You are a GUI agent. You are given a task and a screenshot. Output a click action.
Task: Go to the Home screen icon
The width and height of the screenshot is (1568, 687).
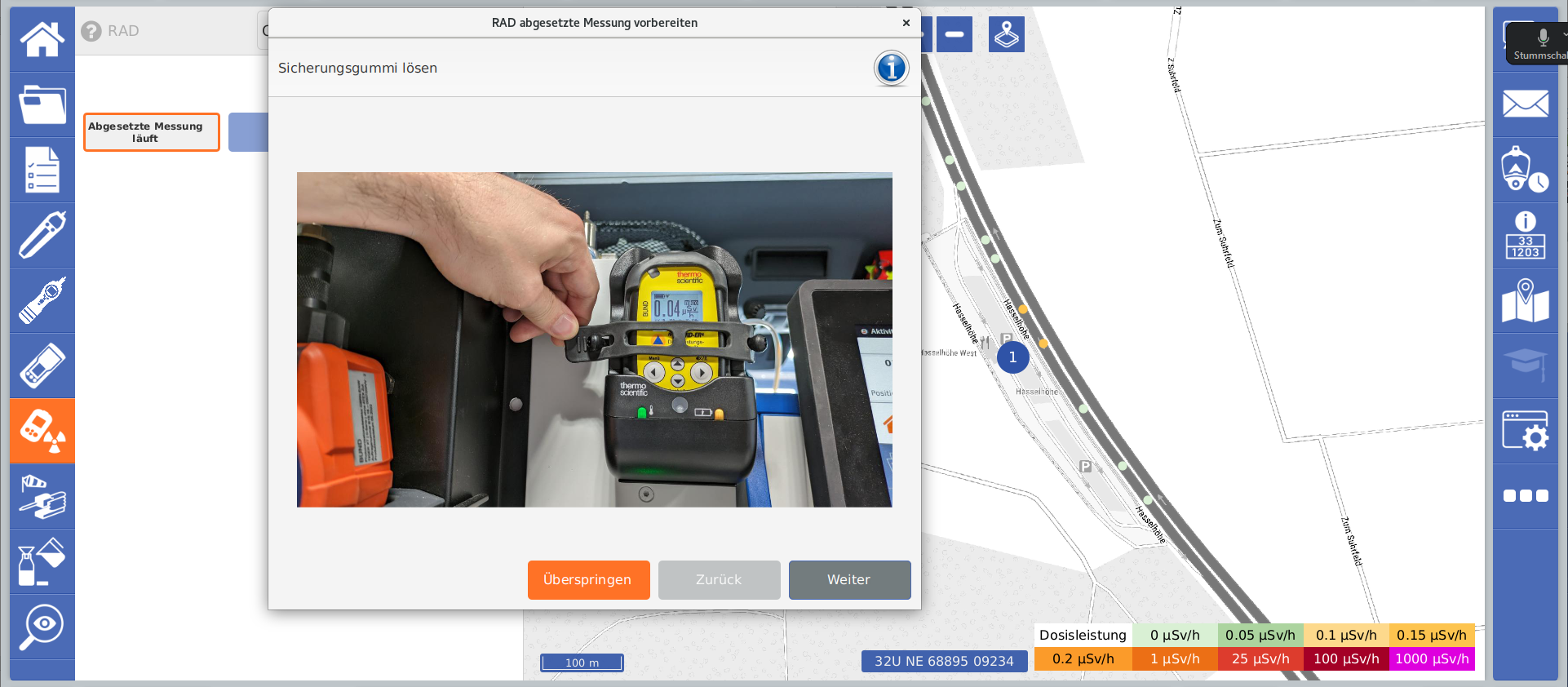[42, 39]
